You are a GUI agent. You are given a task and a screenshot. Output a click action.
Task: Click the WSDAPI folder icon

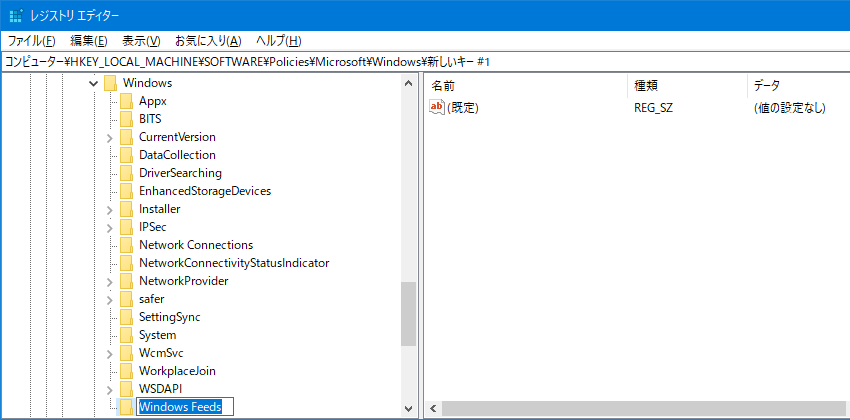tap(126, 389)
